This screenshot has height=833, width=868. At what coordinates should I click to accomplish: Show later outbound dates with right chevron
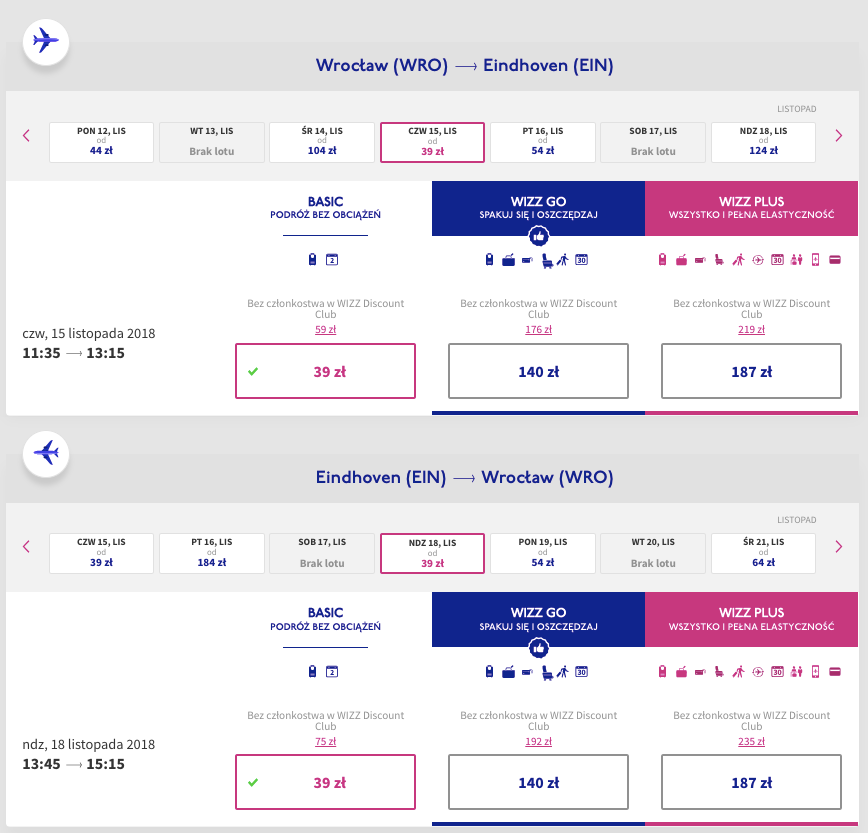[x=839, y=135]
